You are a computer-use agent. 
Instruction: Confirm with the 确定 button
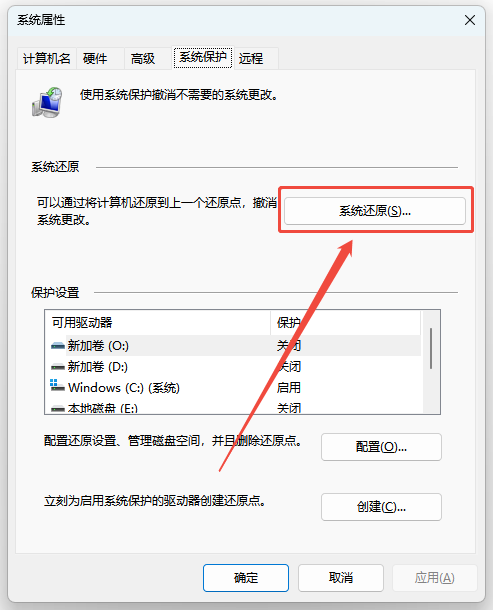(246, 578)
